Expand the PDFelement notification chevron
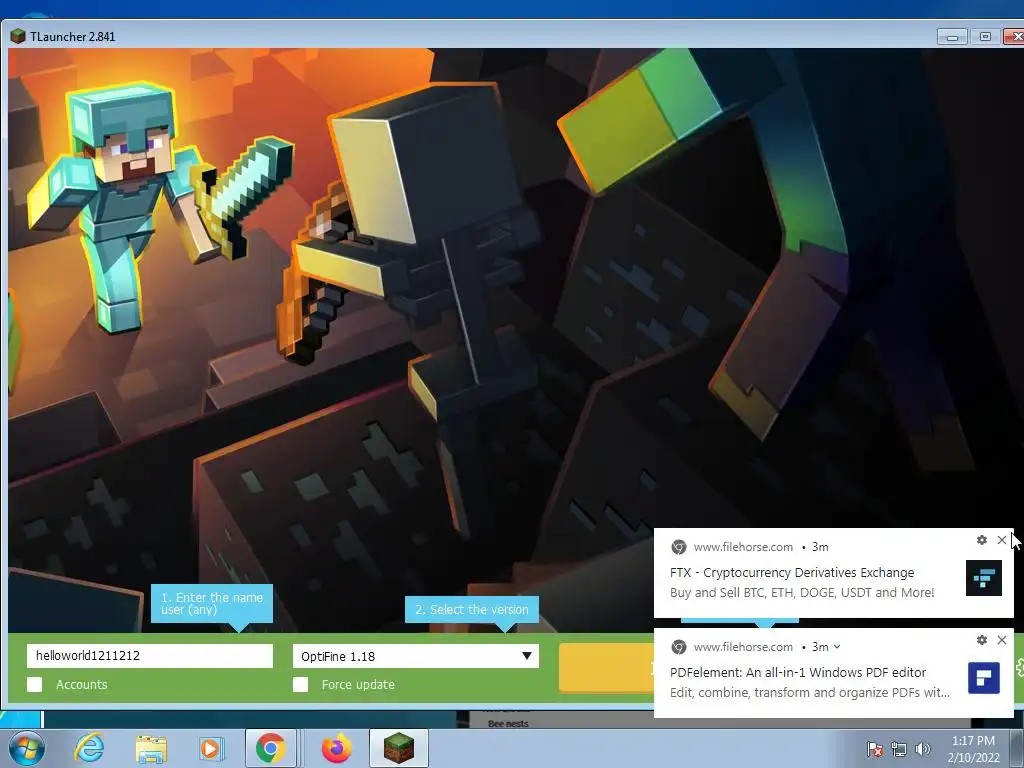Viewport: 1024px width, 768px height. pyautogui.click(x=837, y=647)
